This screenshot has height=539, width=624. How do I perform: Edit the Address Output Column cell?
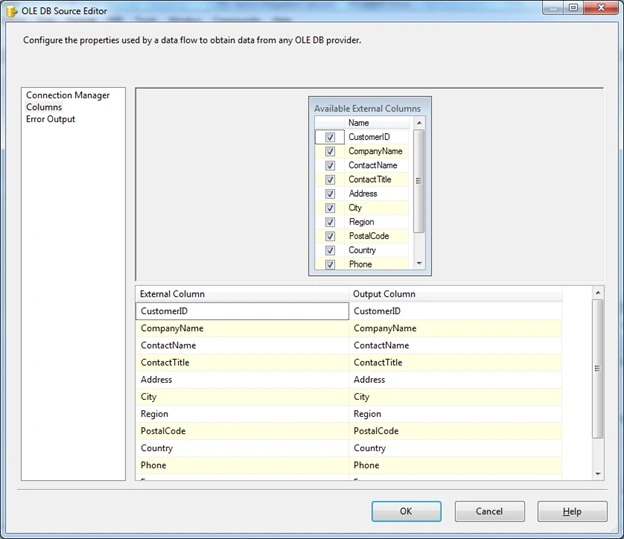pyautogui.click(x=455, y=379)
